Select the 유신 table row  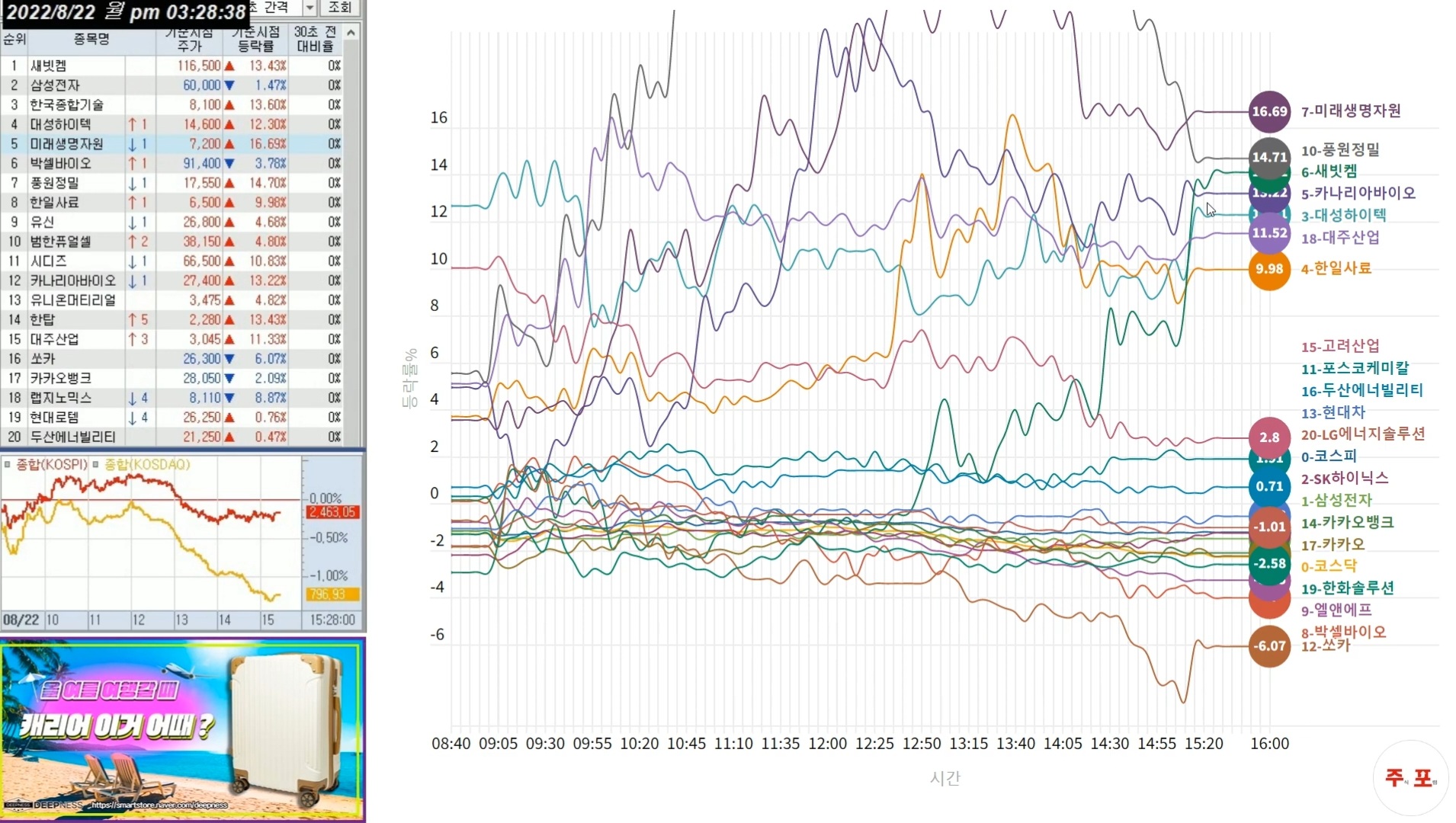coord(172,222)
